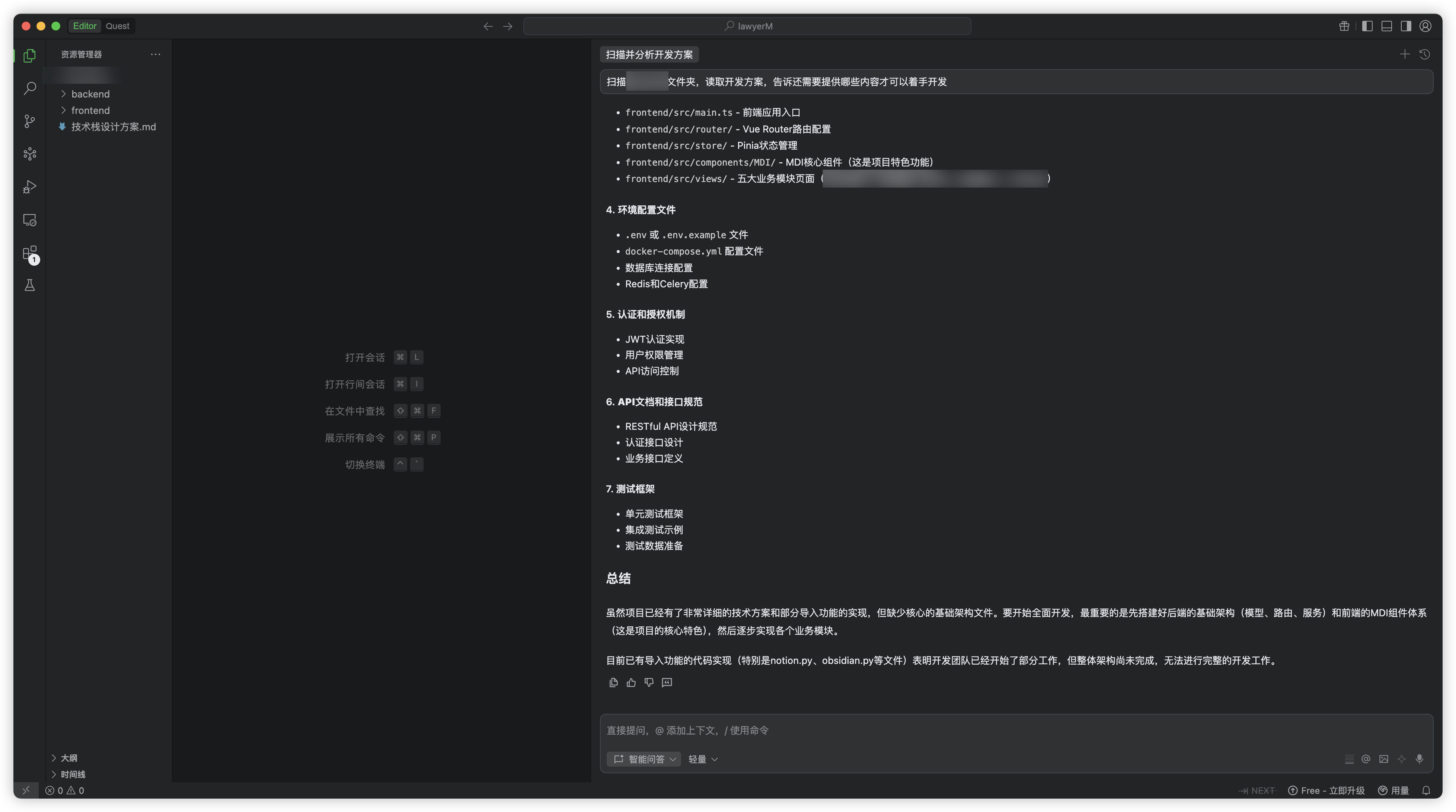Click the sparkle enhance prompt icon
Viewport: 1456px width, 812px height.
(x=1401, y=759)
